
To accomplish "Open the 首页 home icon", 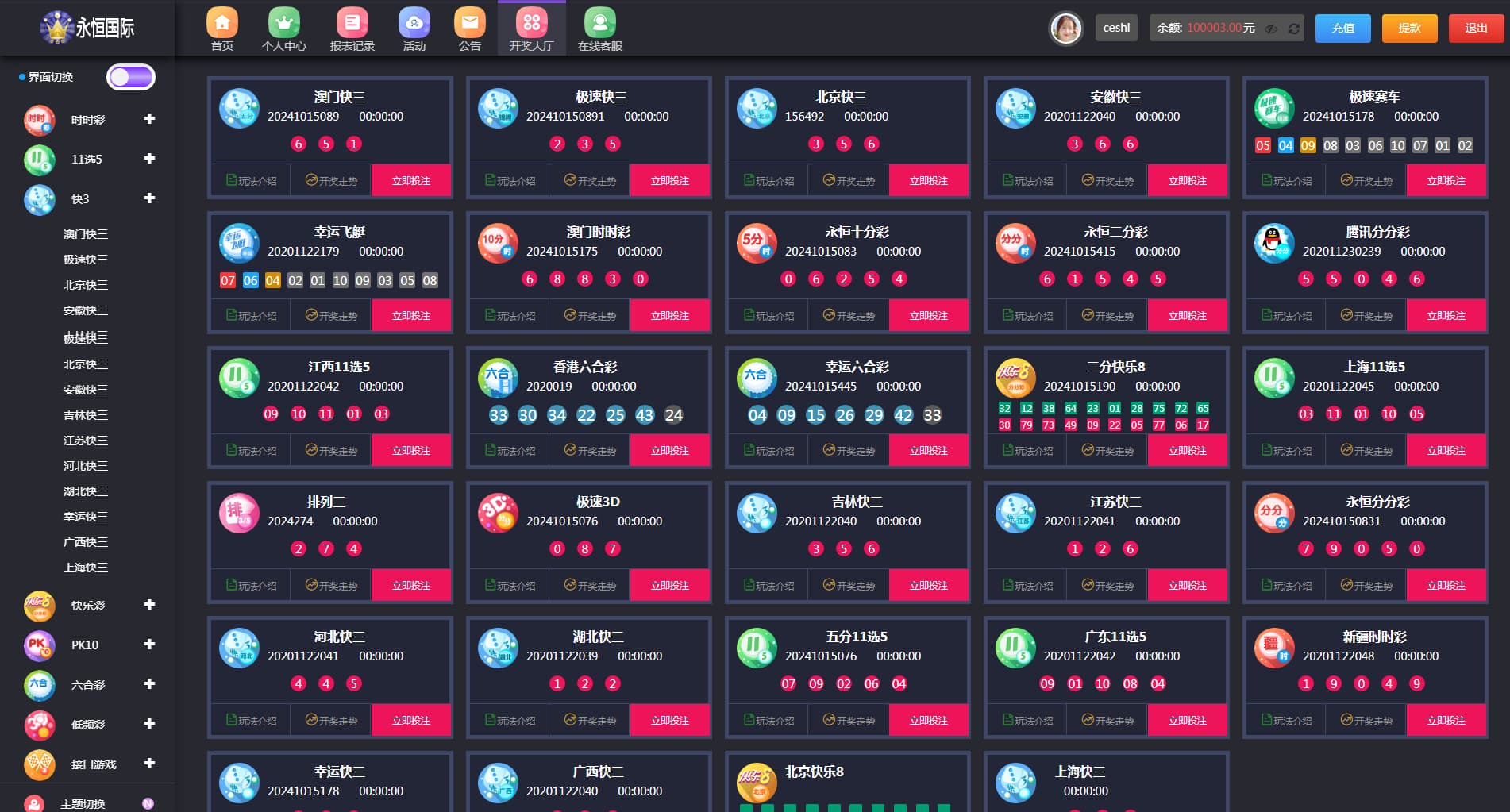I will pos(222,29).
